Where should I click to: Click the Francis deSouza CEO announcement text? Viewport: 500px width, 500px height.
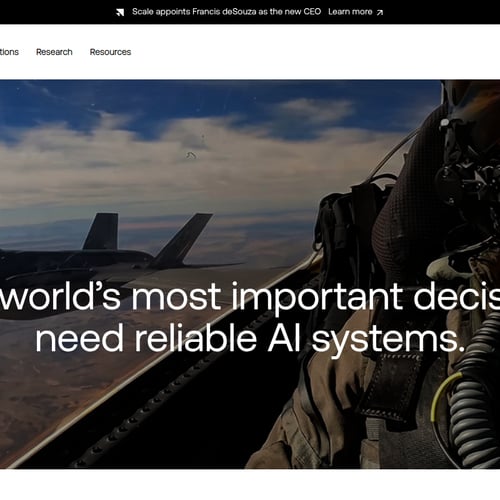pyautogui.click(x=226, y=12)
